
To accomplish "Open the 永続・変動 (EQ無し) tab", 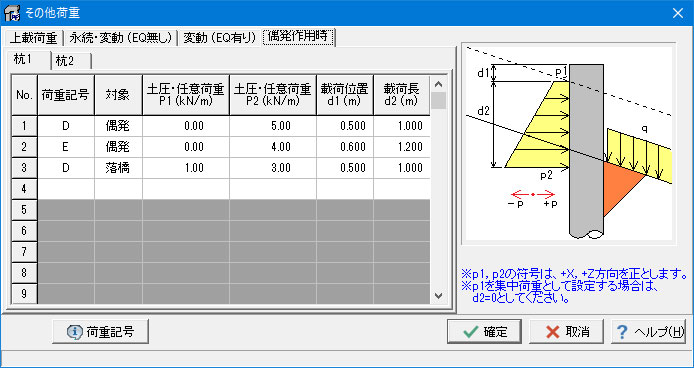I will pos(120,38).
